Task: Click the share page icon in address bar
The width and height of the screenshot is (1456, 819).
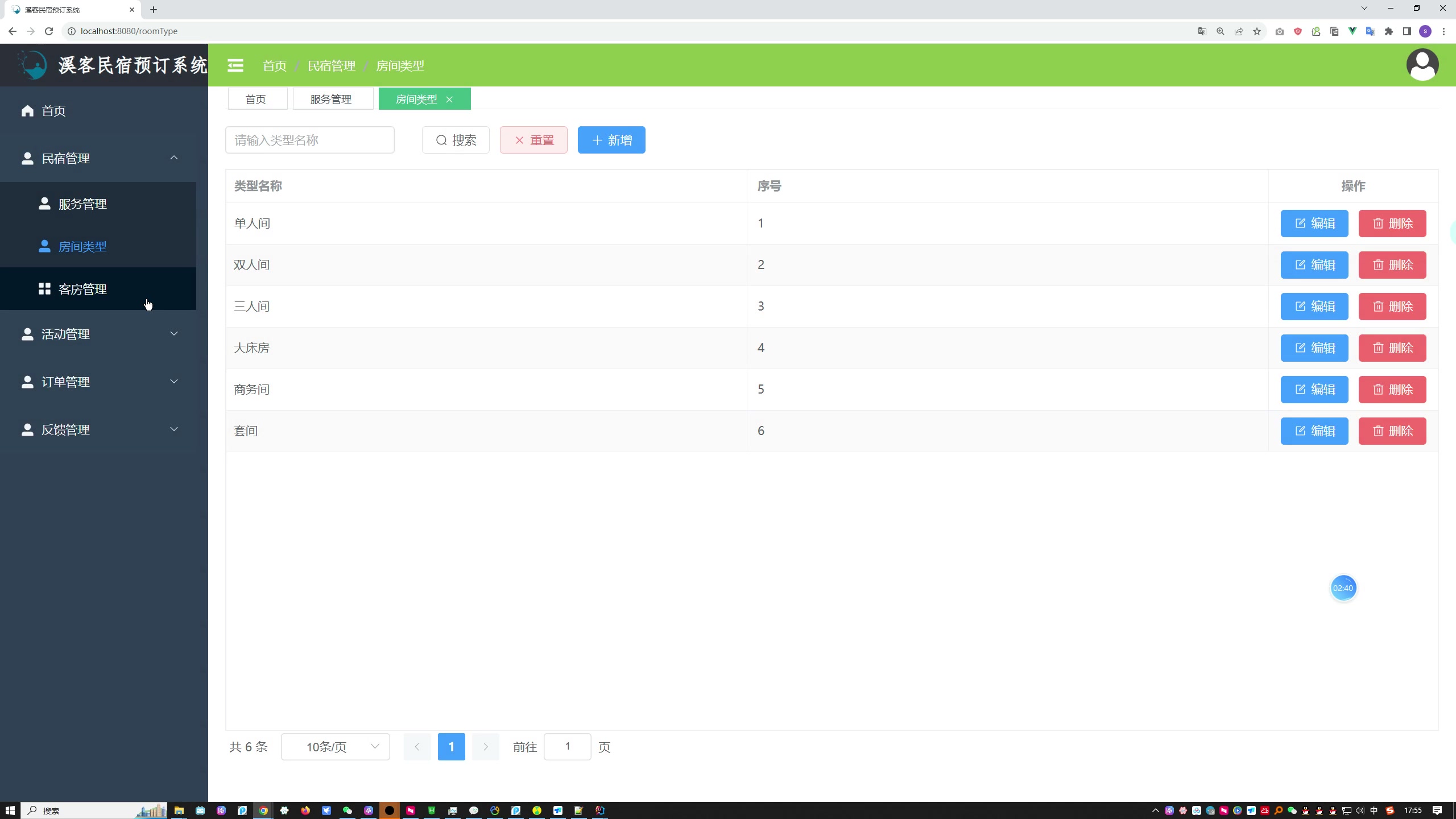Action: point(1239,31)
